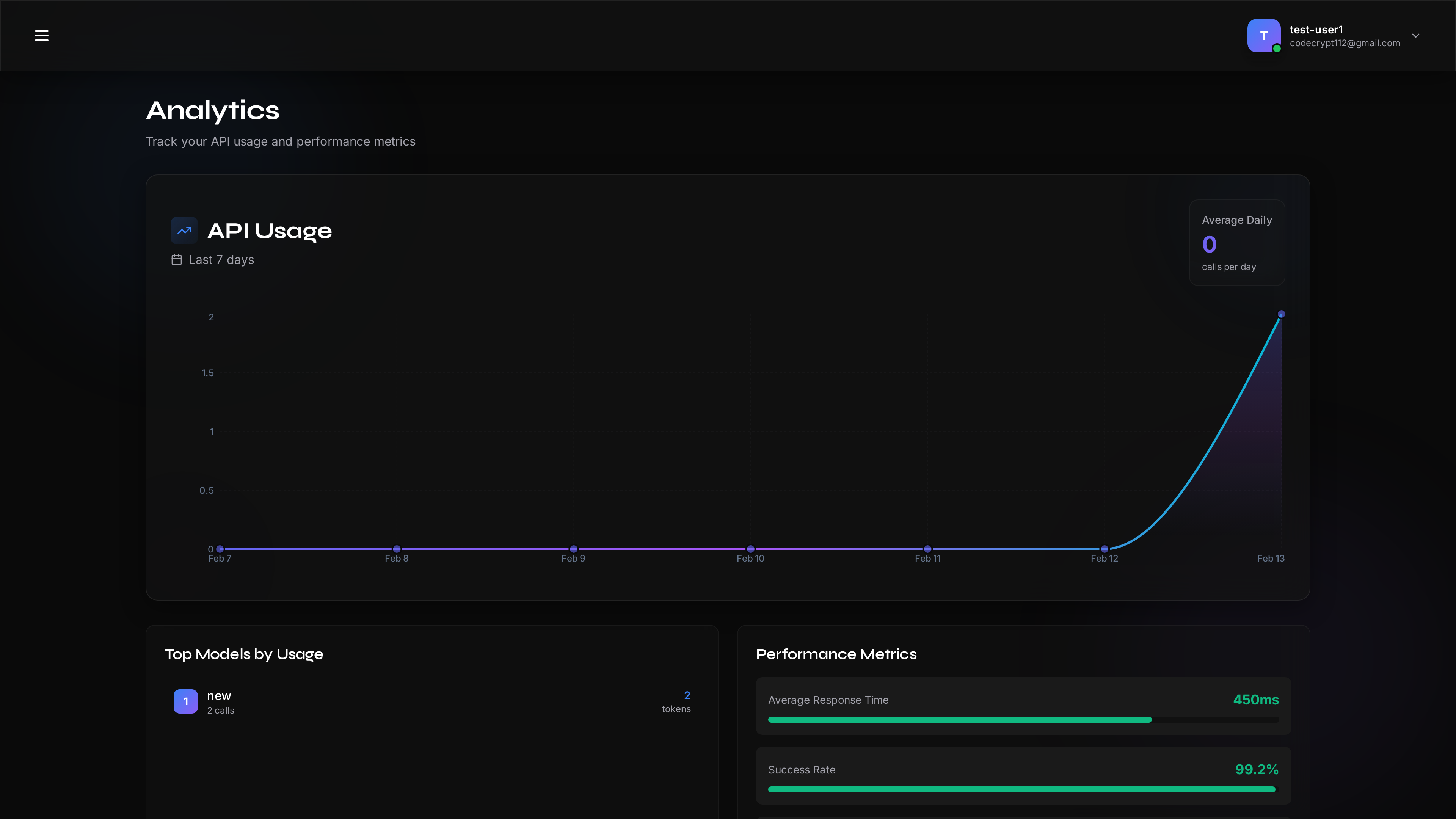This screenshot has height=819, width=1456.
Task: Click the Average Daily calls card
Action: 1237,243
